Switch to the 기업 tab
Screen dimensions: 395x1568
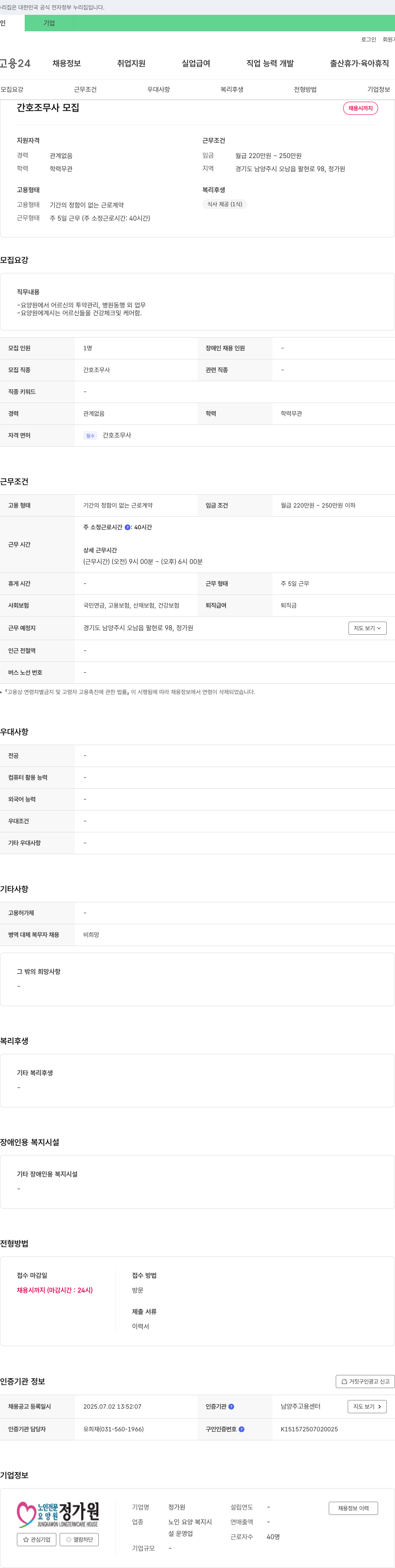(x=49, y=23)
